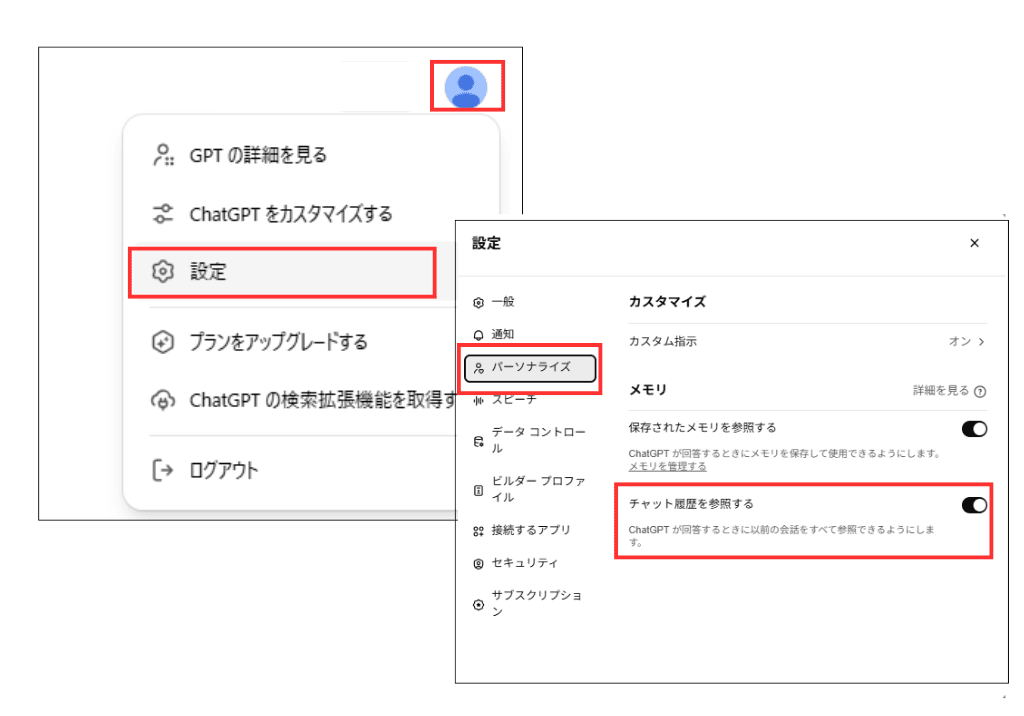Disable the チャット履歴を参照する toggle
Image resolution: width=1024 pixels, height=716 pixels.
(x=973, y=505)
